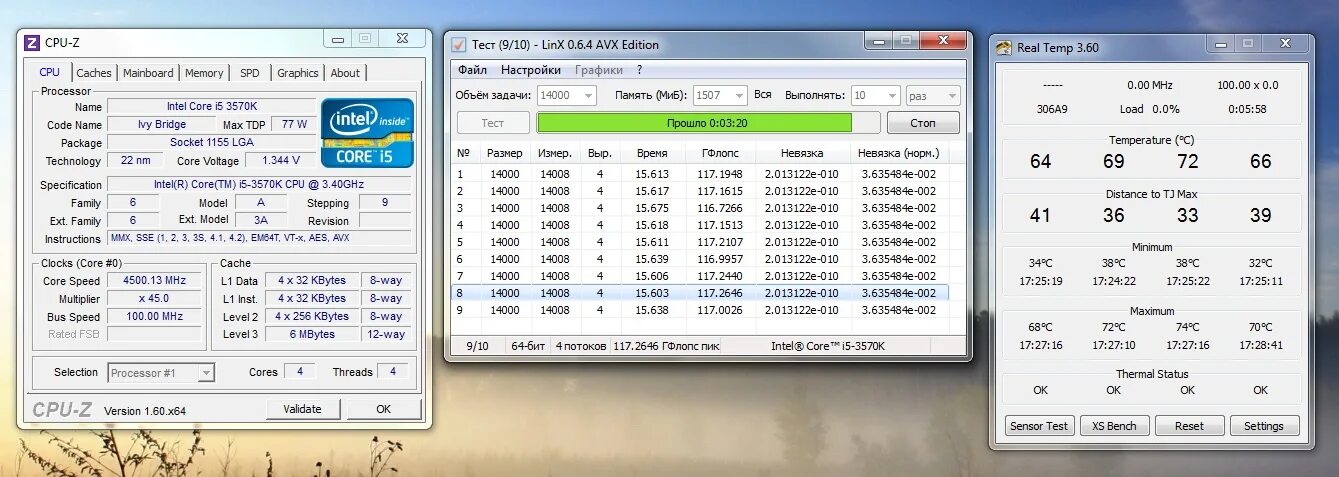
Task: Click the LinX checkmark title icon
Action: click(459, 45)
